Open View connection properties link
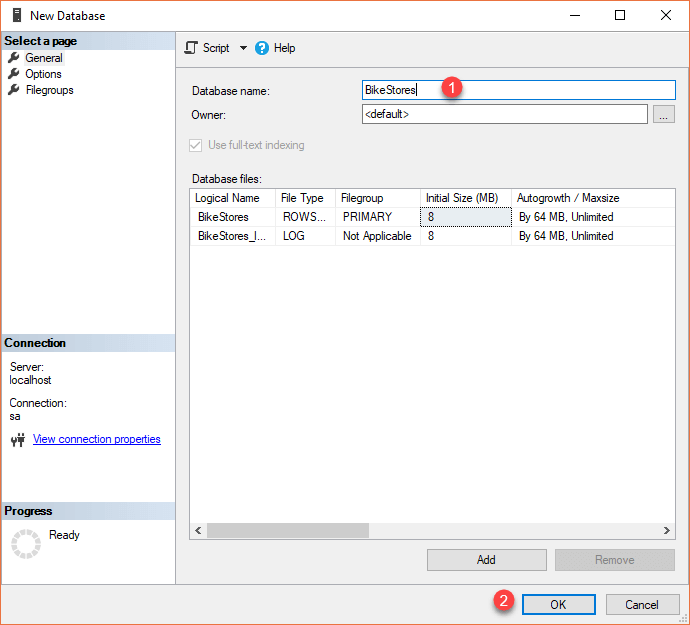The image size is (690, 625). coord(96,439)
